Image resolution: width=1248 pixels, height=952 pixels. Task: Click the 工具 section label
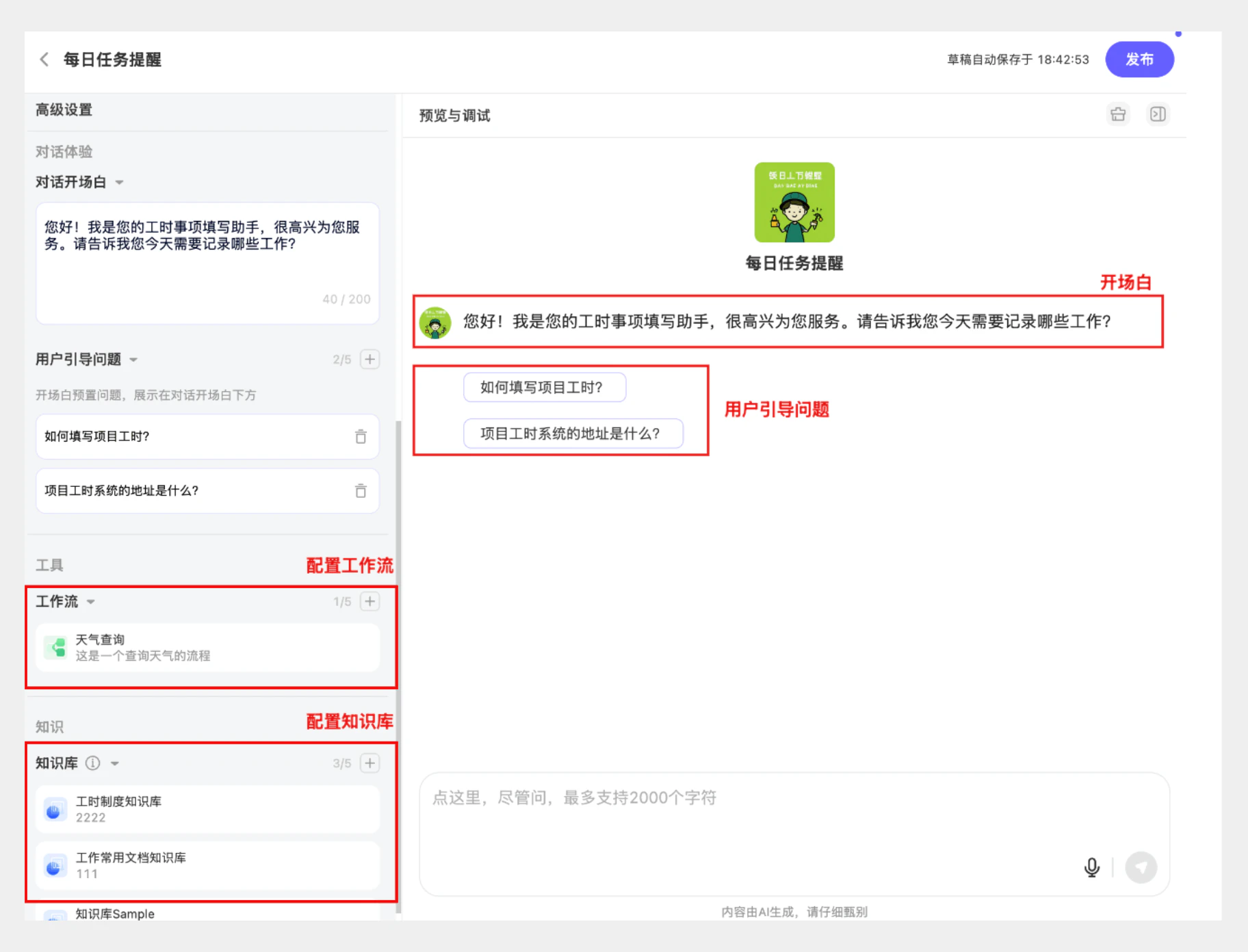49,565
